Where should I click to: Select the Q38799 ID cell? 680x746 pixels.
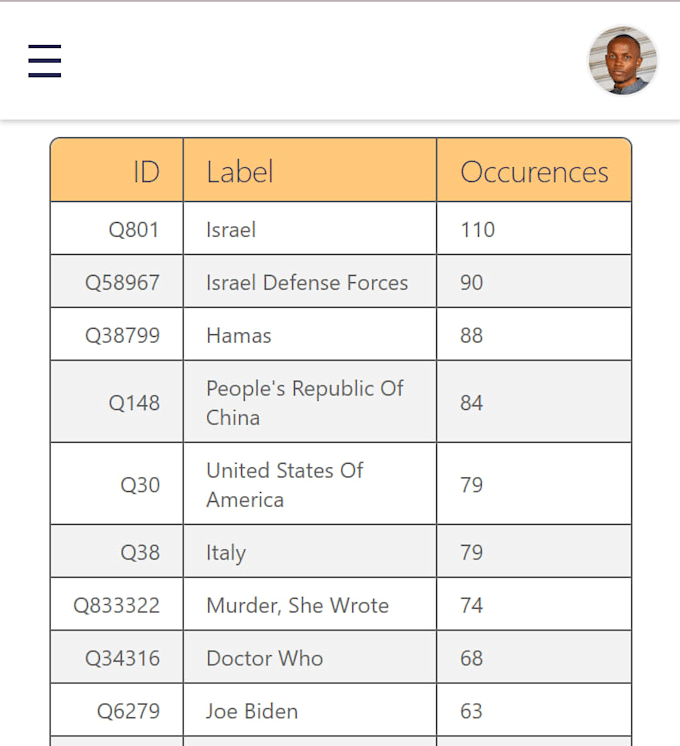(x=117, y=334)
